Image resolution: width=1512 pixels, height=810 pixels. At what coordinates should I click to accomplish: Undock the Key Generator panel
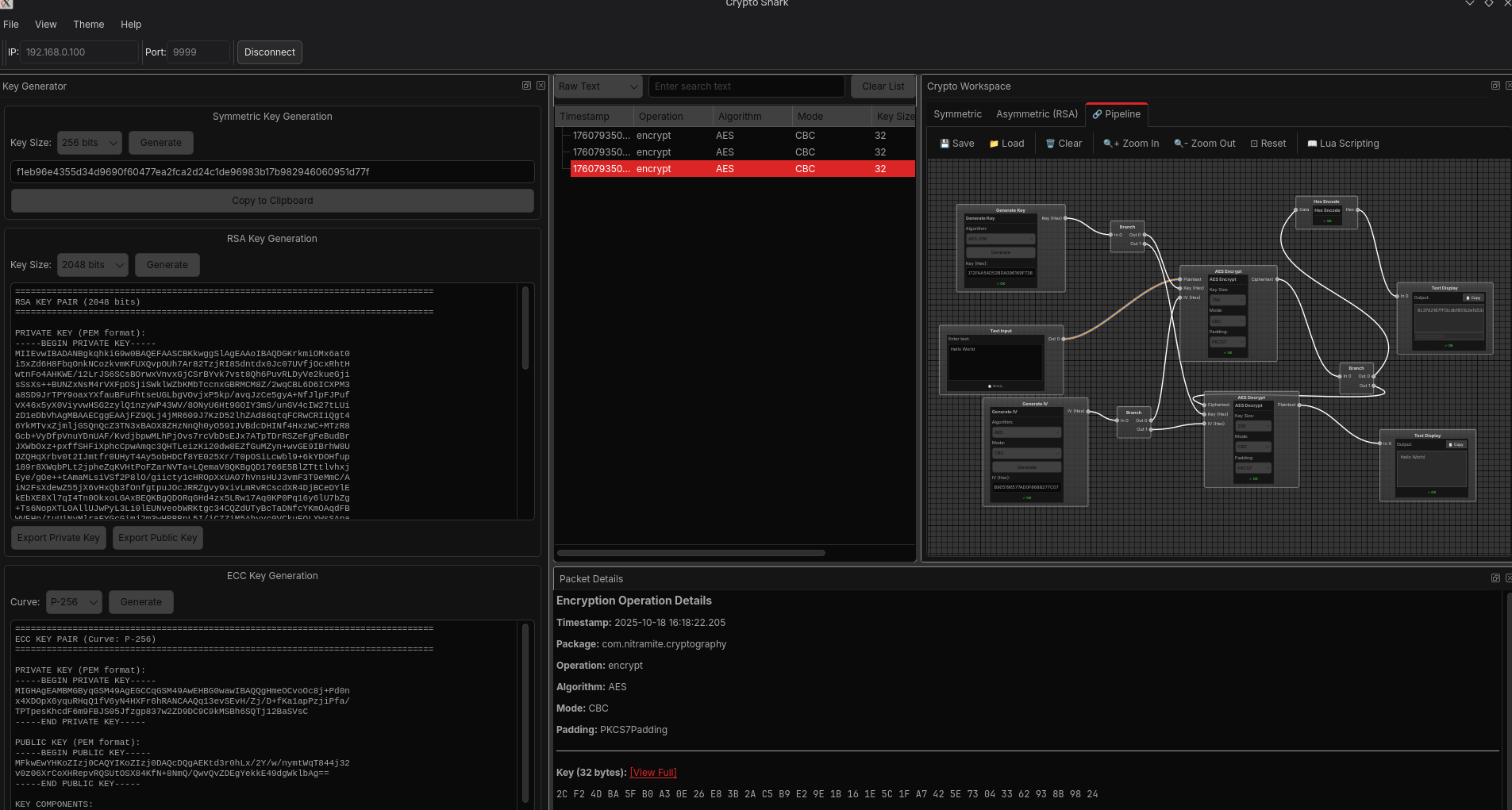pos(527,85)
